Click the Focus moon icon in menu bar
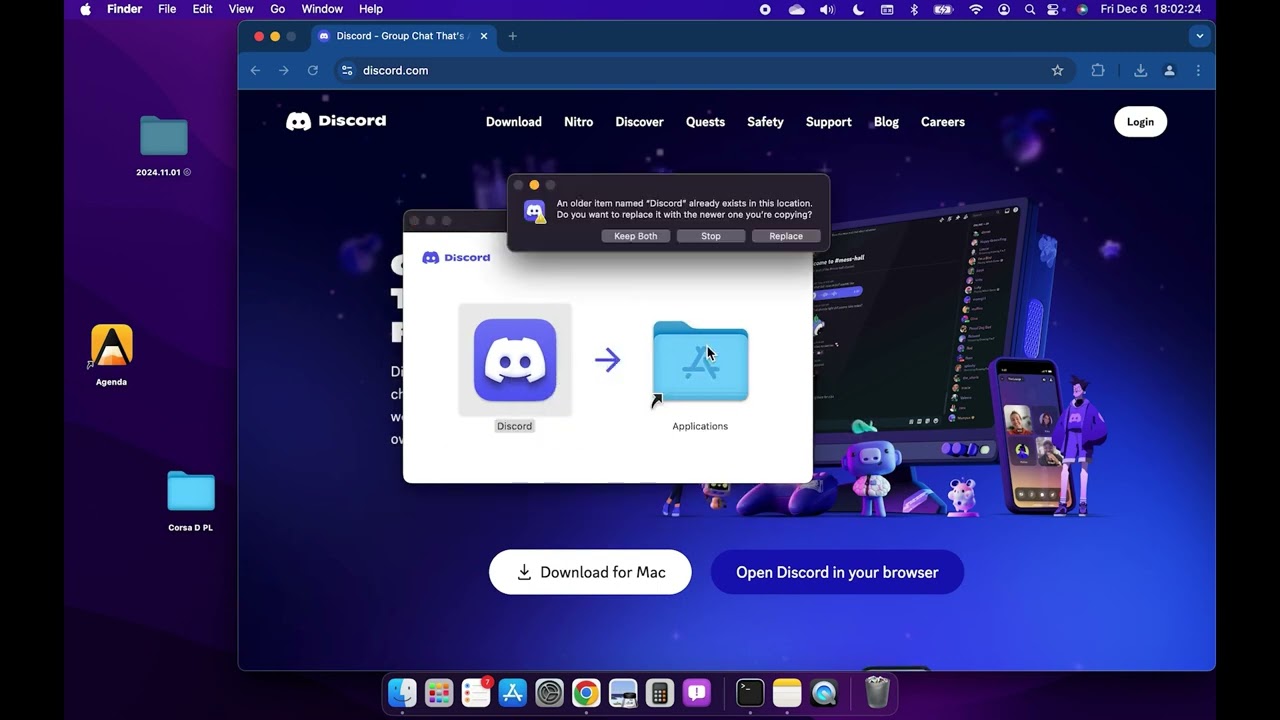The height and width of the screenshot is (720, 1280). (858, 9)
